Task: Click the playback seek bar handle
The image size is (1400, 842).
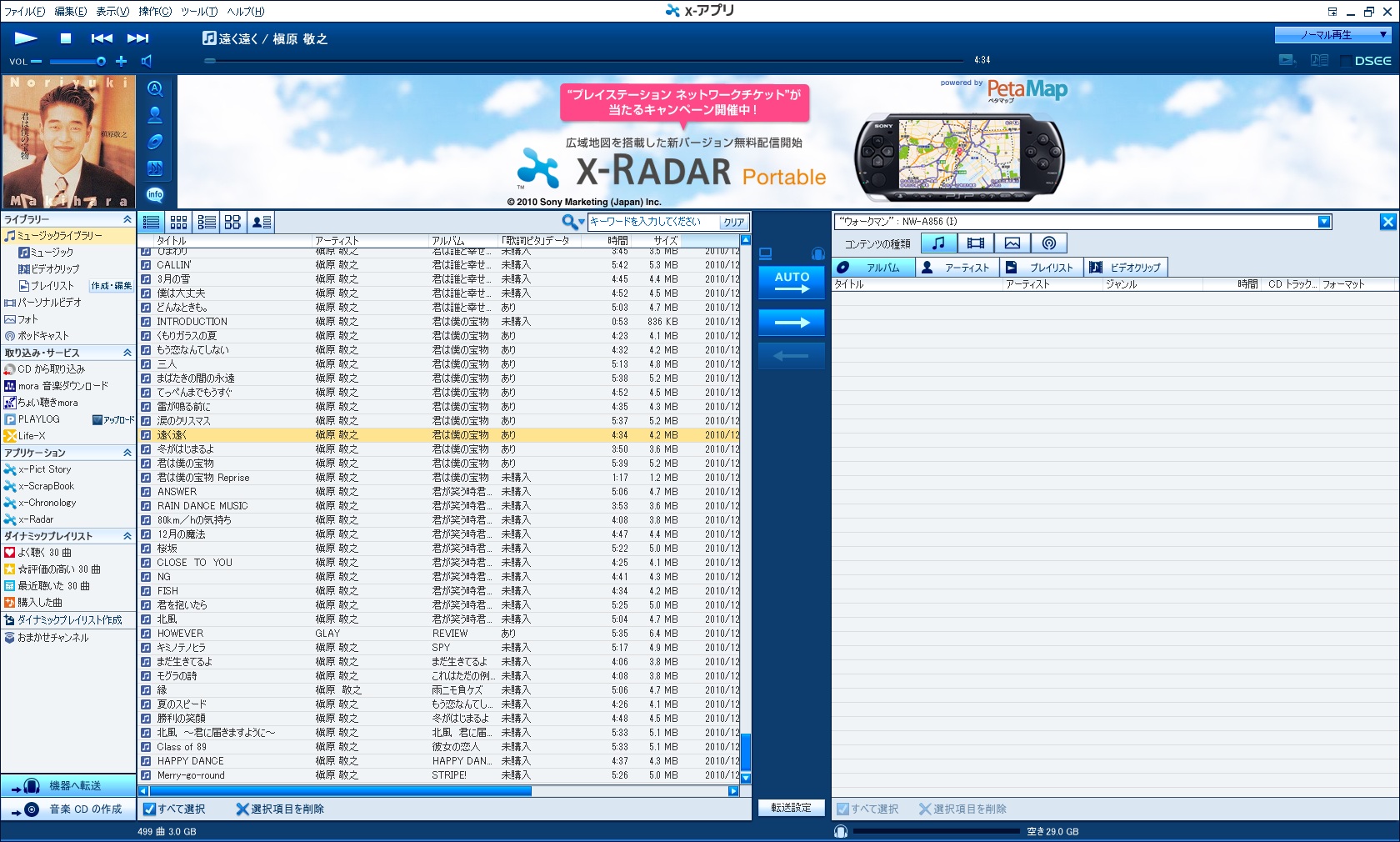Action: click(210, 60)
